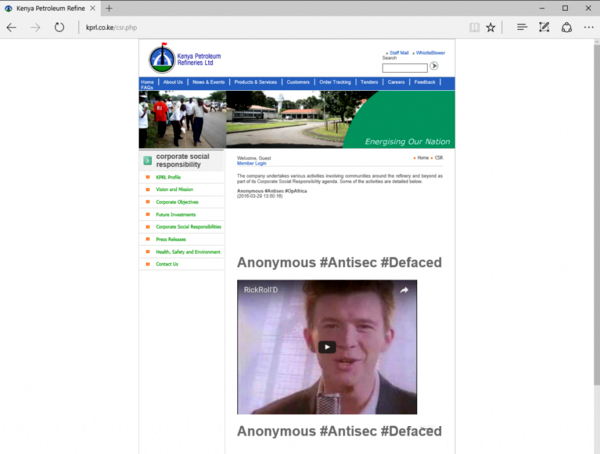Click CSR in the breadcrumb trail
The height and width of the screenshot is (454, 600).
[439, 158]
